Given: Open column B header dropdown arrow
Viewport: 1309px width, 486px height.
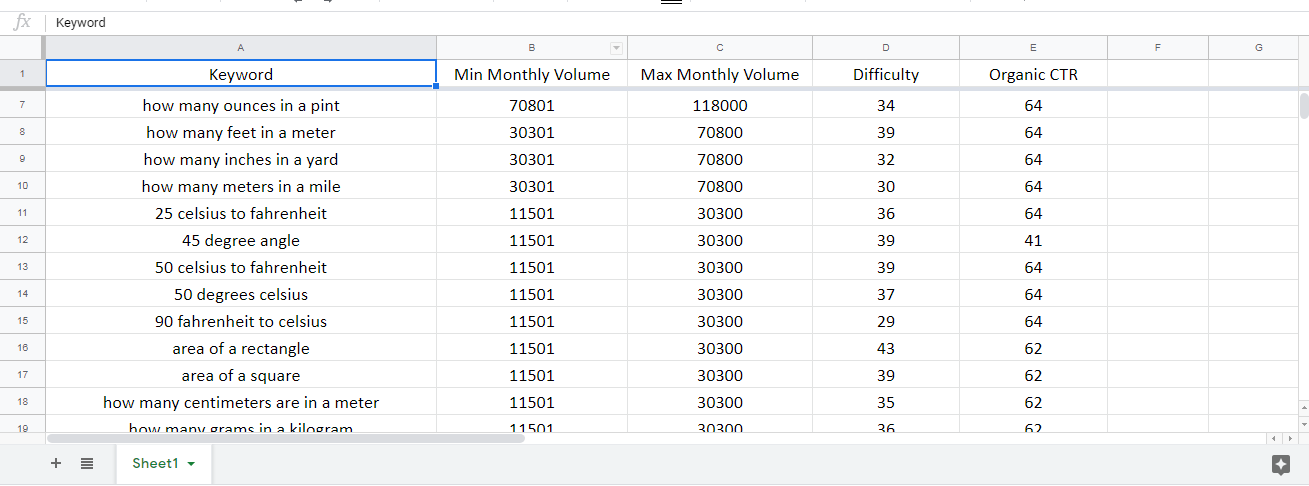Looking at the screenshot, I should point(616,48).
